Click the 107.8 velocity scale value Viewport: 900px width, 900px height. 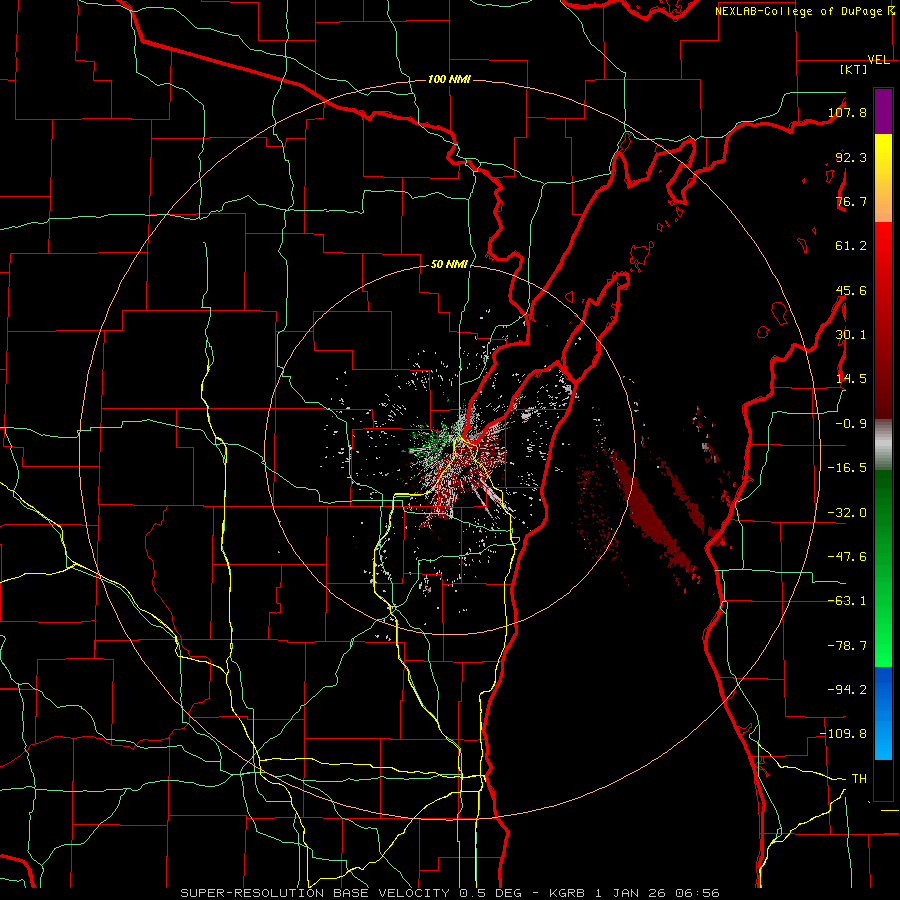click(847, 112)
